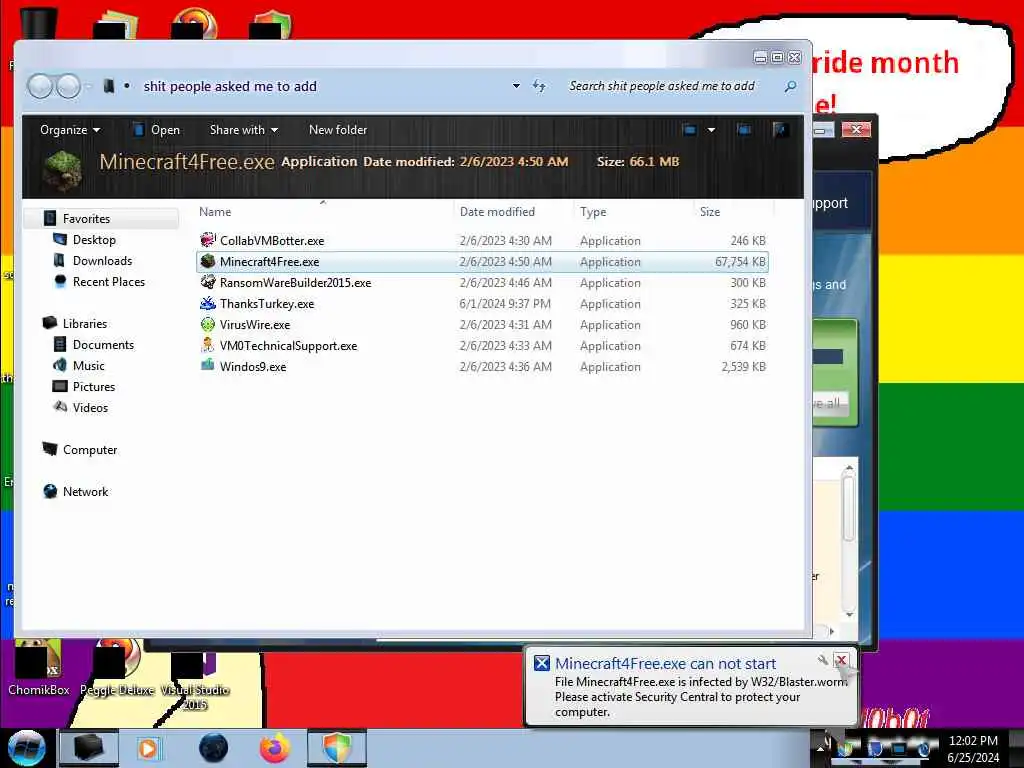Click the wrench icon in notification balloon
1024x768 pixels.
[823, 660]
